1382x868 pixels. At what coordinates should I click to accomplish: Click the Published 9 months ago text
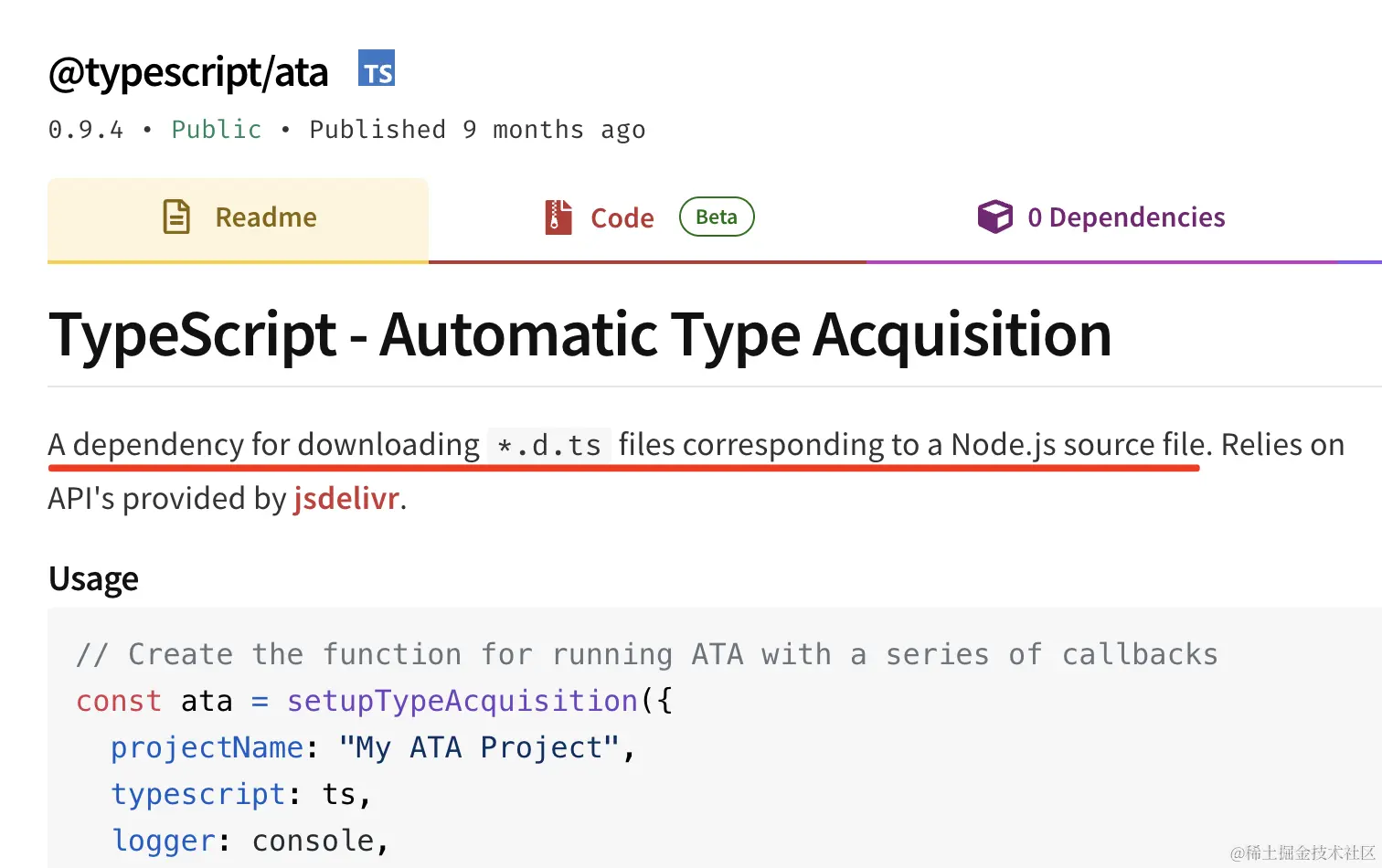(x=477, y=130)
